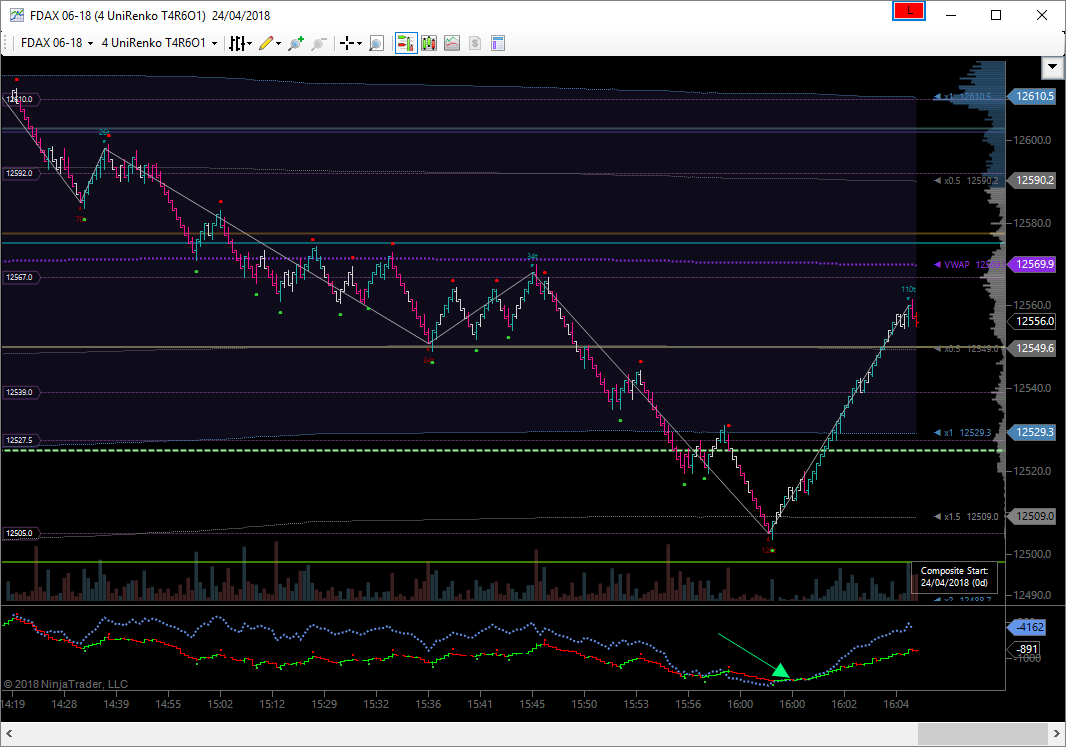This screenshot has width=1066, height=747.
Task: Toggle the zoom frame magnifier tool
Action: [376, 44]
